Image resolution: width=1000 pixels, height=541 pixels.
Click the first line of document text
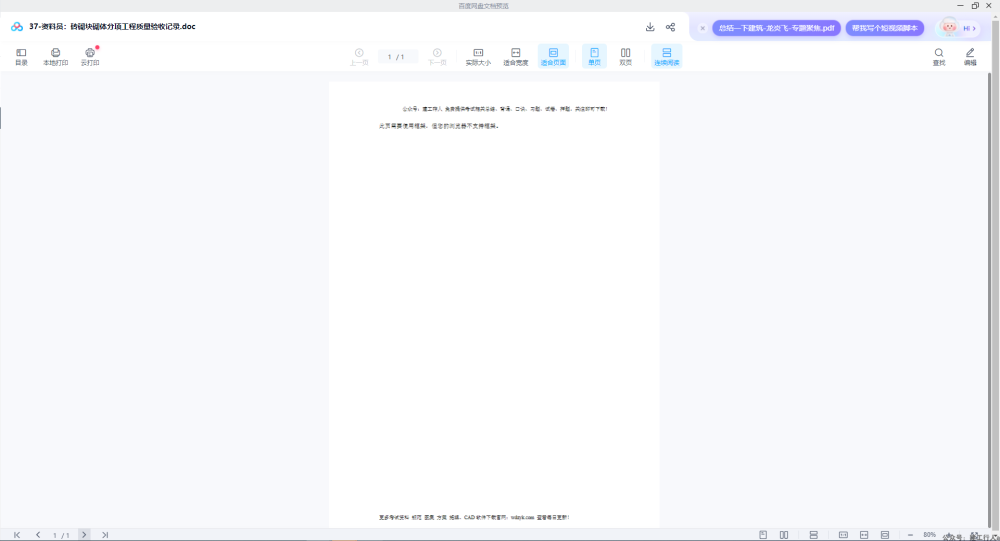coord(505,109)
